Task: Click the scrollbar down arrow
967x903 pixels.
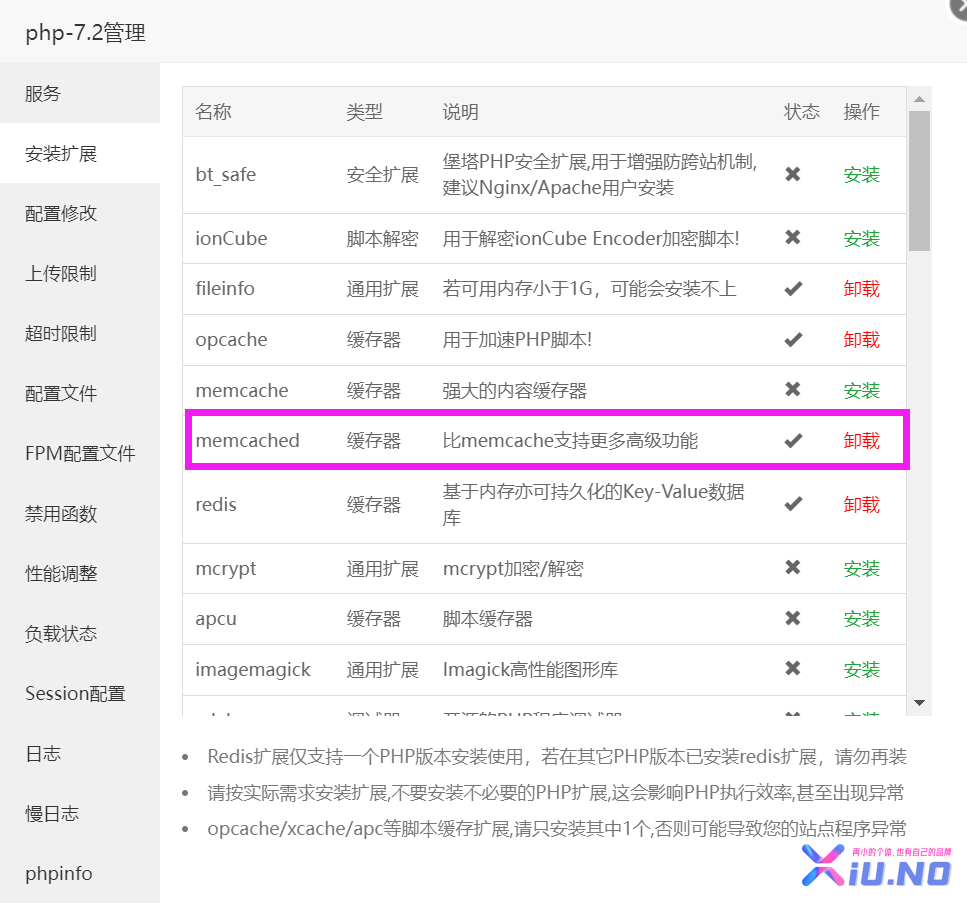Action: click(x=920, y=703)
